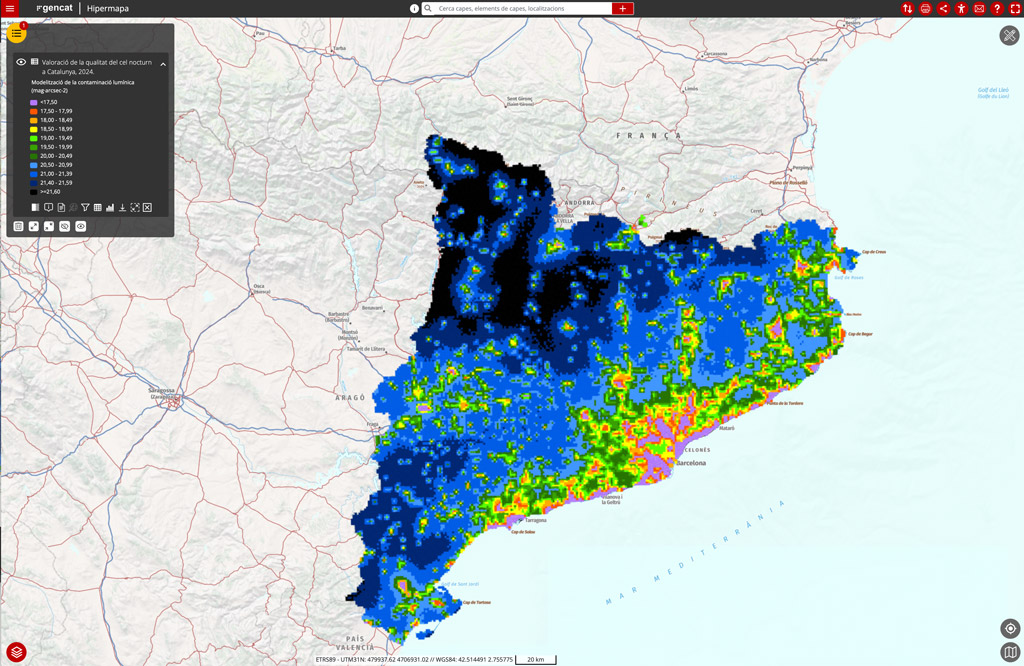
Task: Open the drawing tools pencil-ruler button
Action: 1009,36
